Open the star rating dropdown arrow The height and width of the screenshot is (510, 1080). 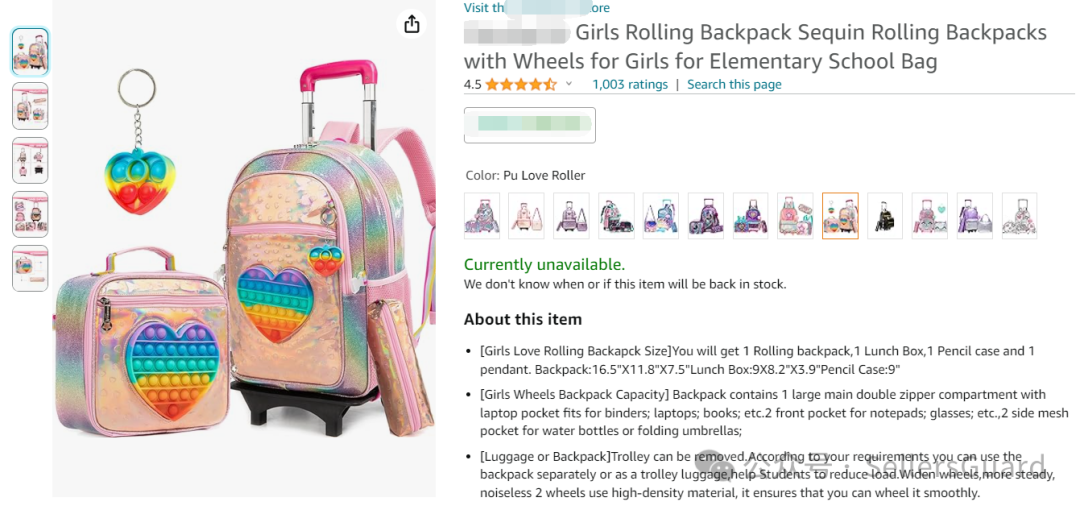(x=569, y=85)
